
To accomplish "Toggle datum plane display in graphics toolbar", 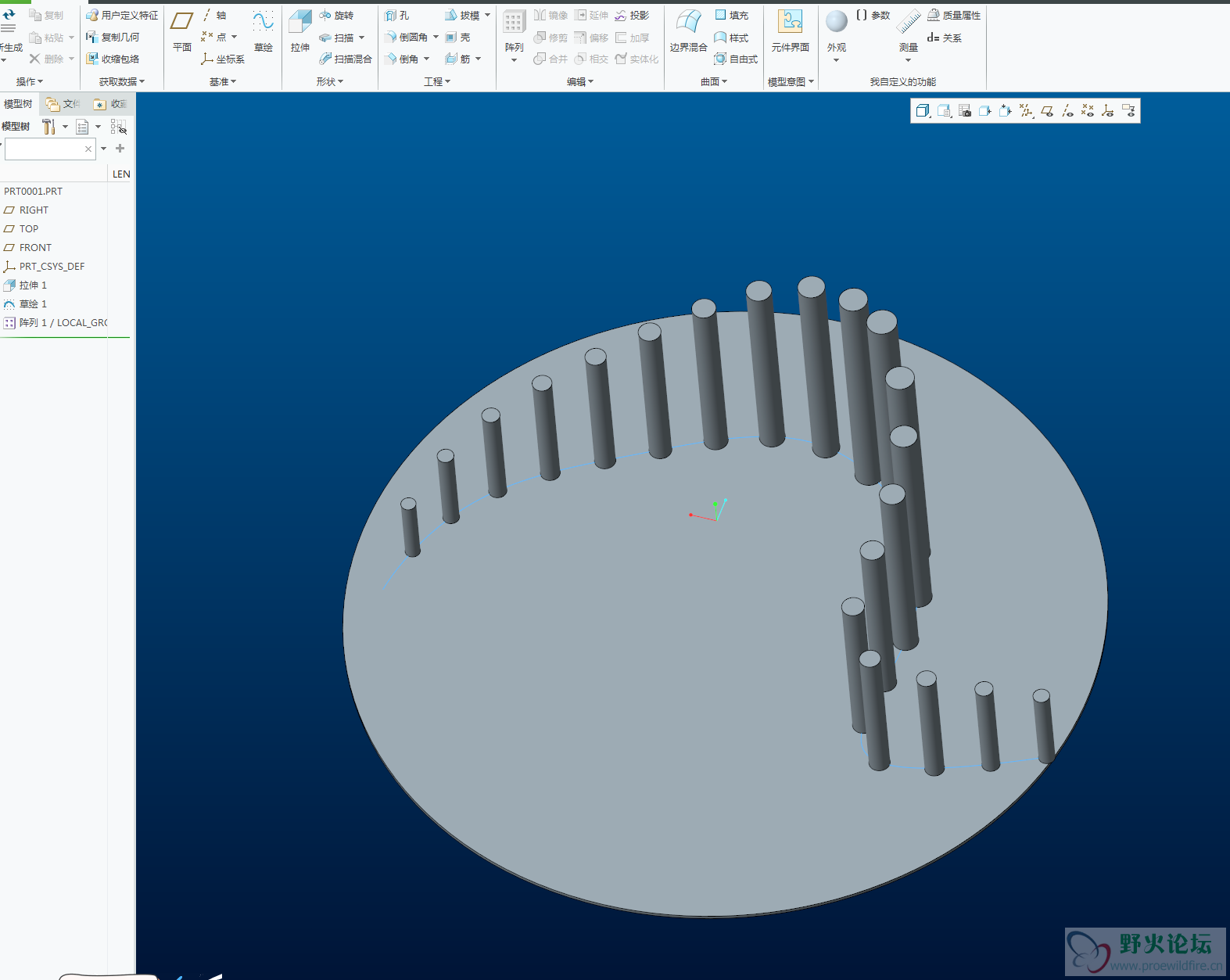I will click(x=1047, y=111).
